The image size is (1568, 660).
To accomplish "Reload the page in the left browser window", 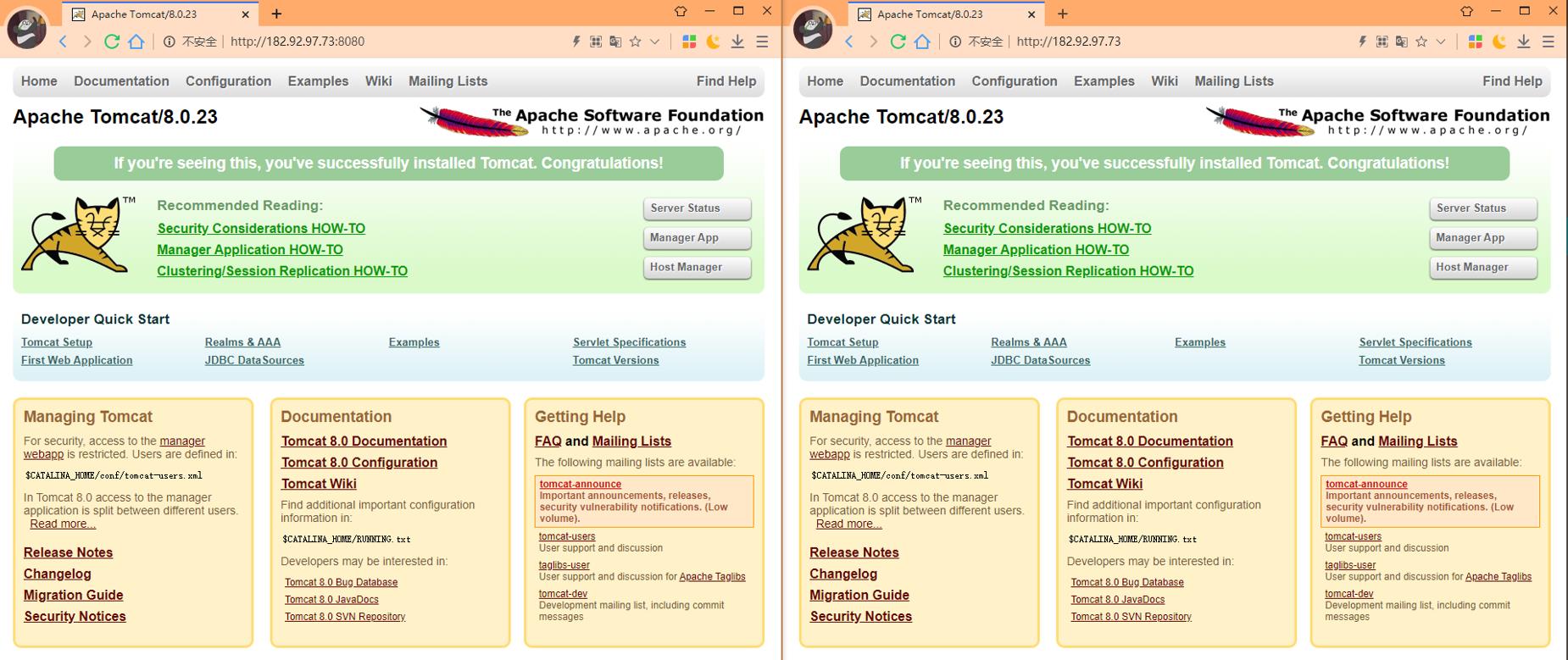I will point(111,42).
